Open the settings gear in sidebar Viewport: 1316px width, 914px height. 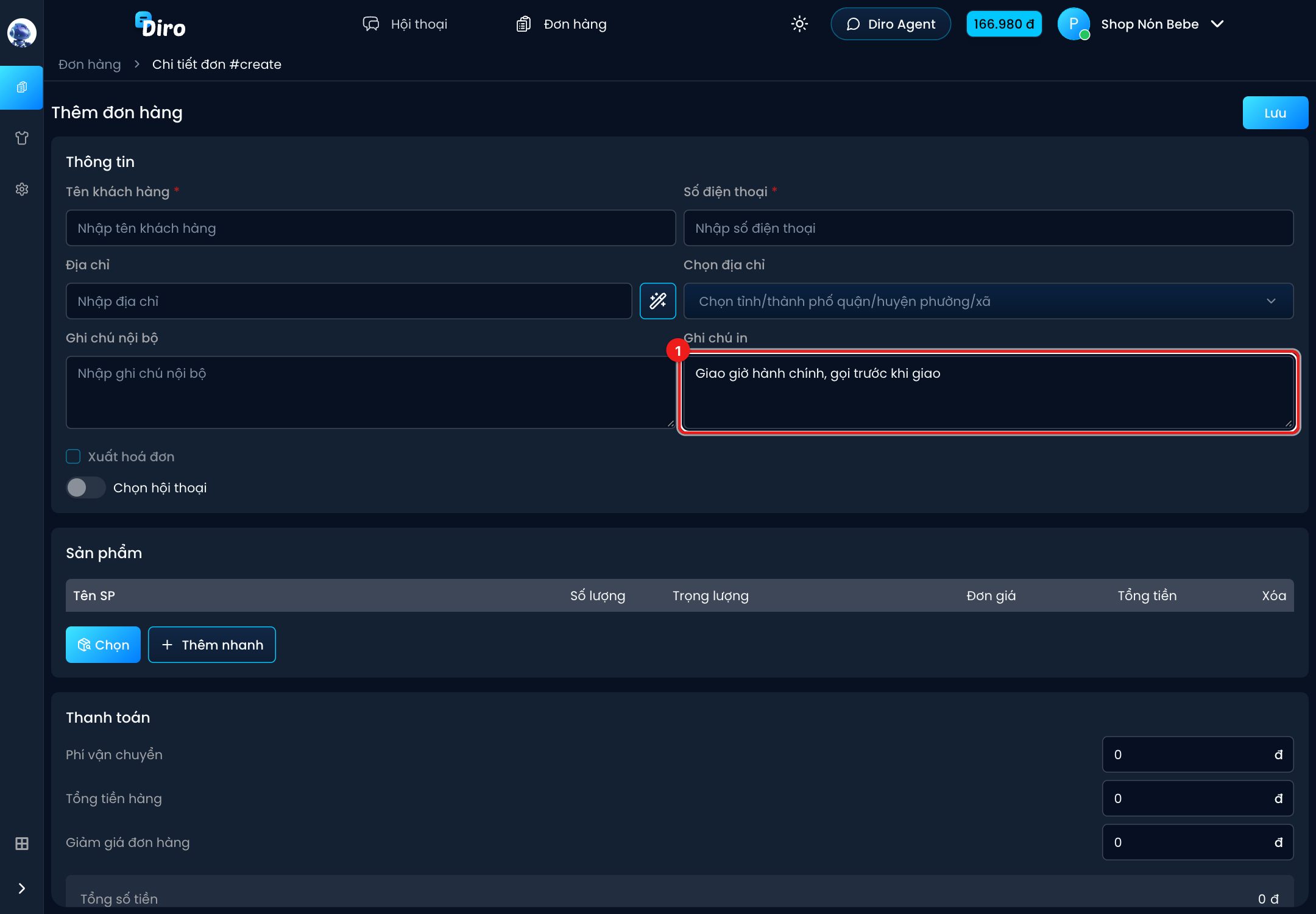point(22,189)
